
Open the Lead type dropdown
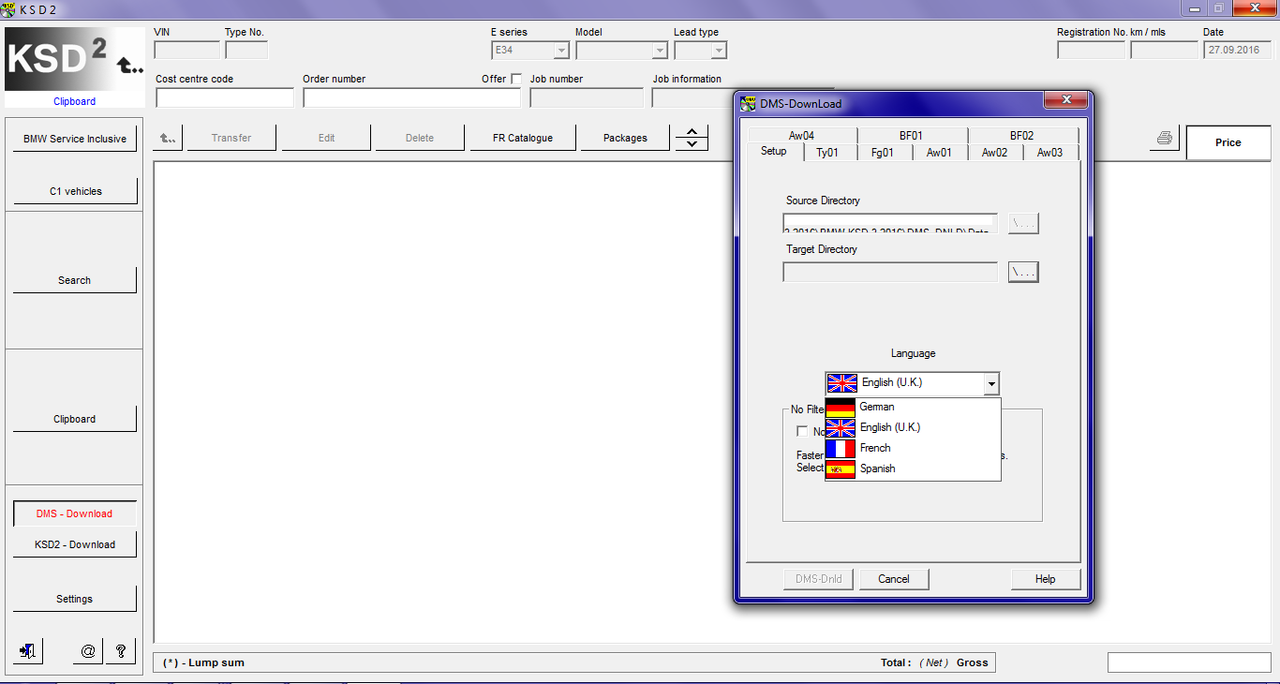(x=718, y=50)
